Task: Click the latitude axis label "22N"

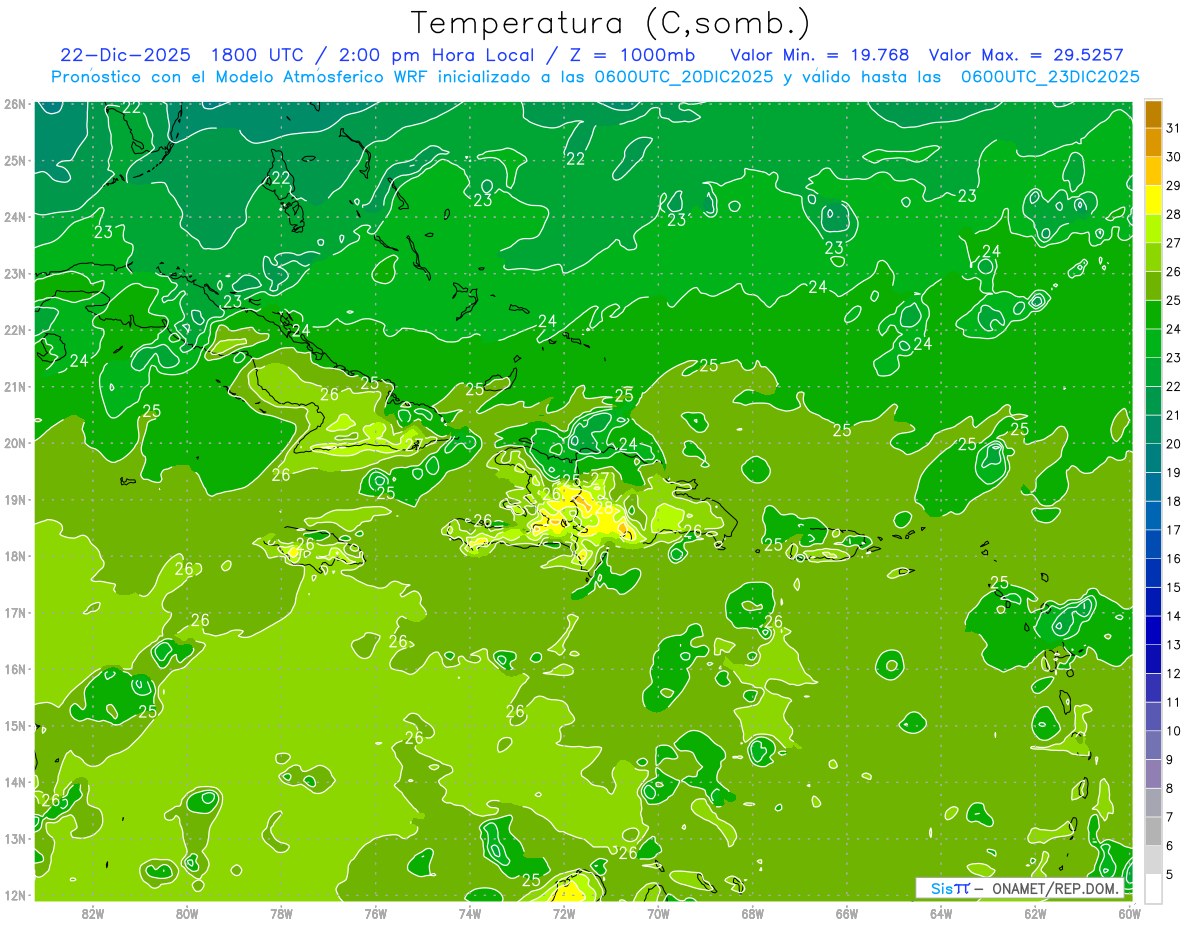Action: tap(15, 330)
